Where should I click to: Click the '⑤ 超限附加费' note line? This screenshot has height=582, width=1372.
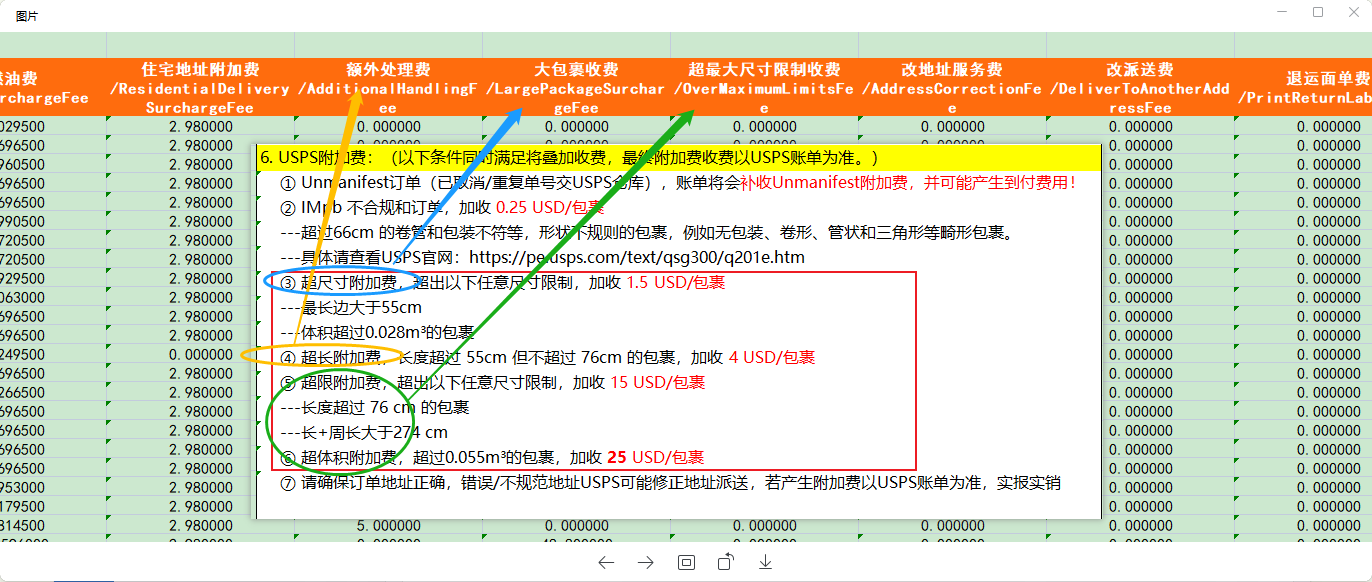pyautogui.click(x=492, y=382)
